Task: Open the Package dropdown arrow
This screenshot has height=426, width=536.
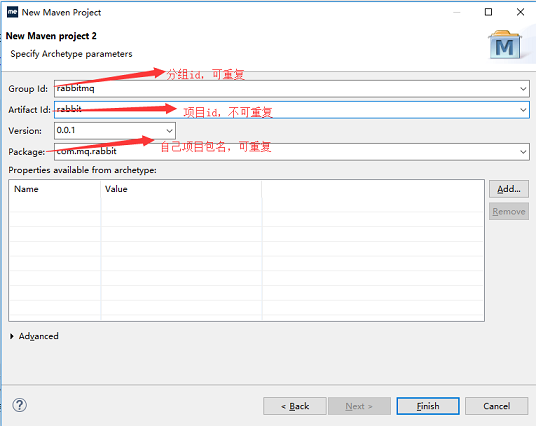Action: click(x=523, y=151)
